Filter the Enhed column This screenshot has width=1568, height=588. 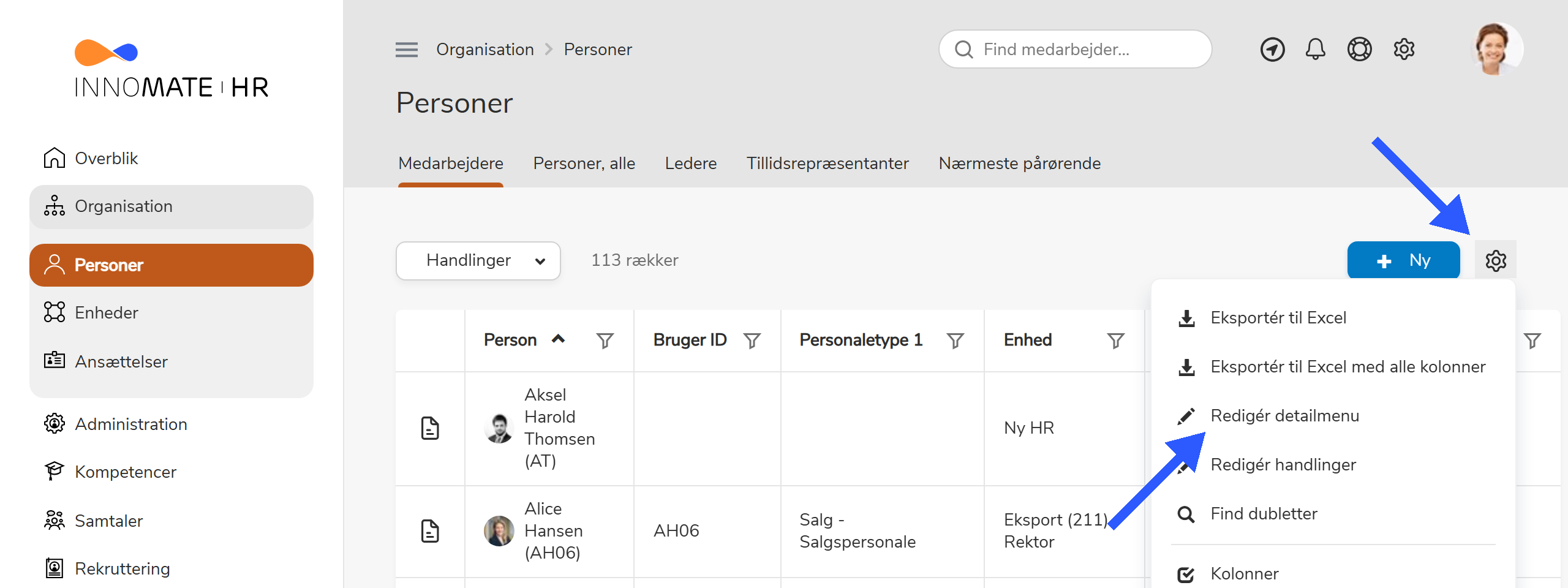click(x=1114, y=341)
